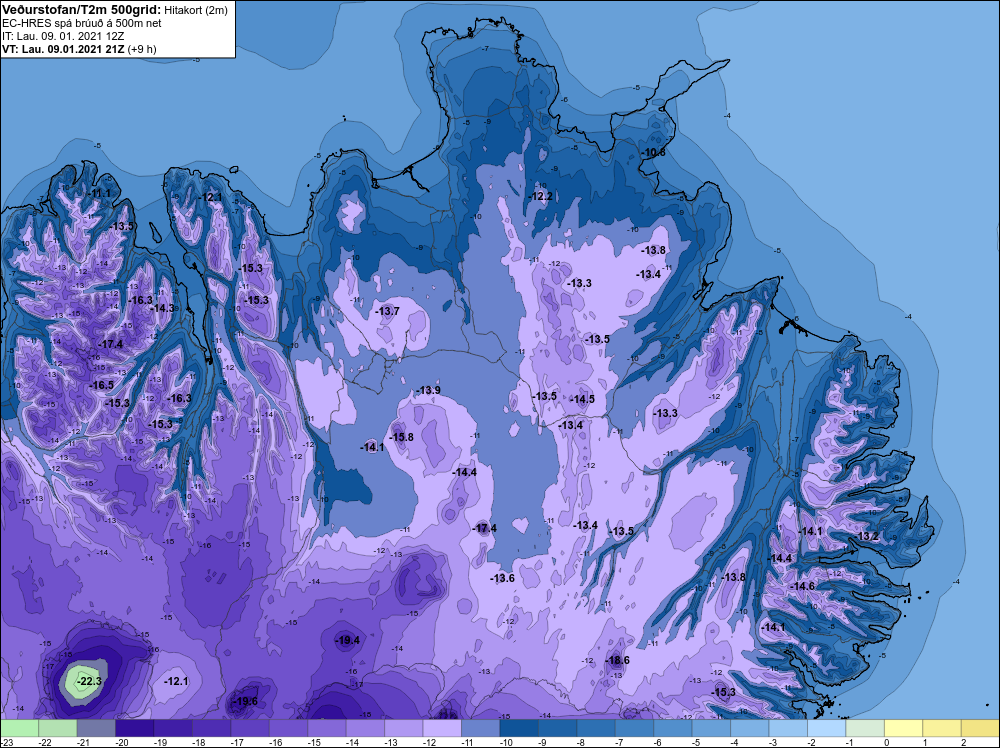Click the -10.8 temperature label

coord(653,152)
